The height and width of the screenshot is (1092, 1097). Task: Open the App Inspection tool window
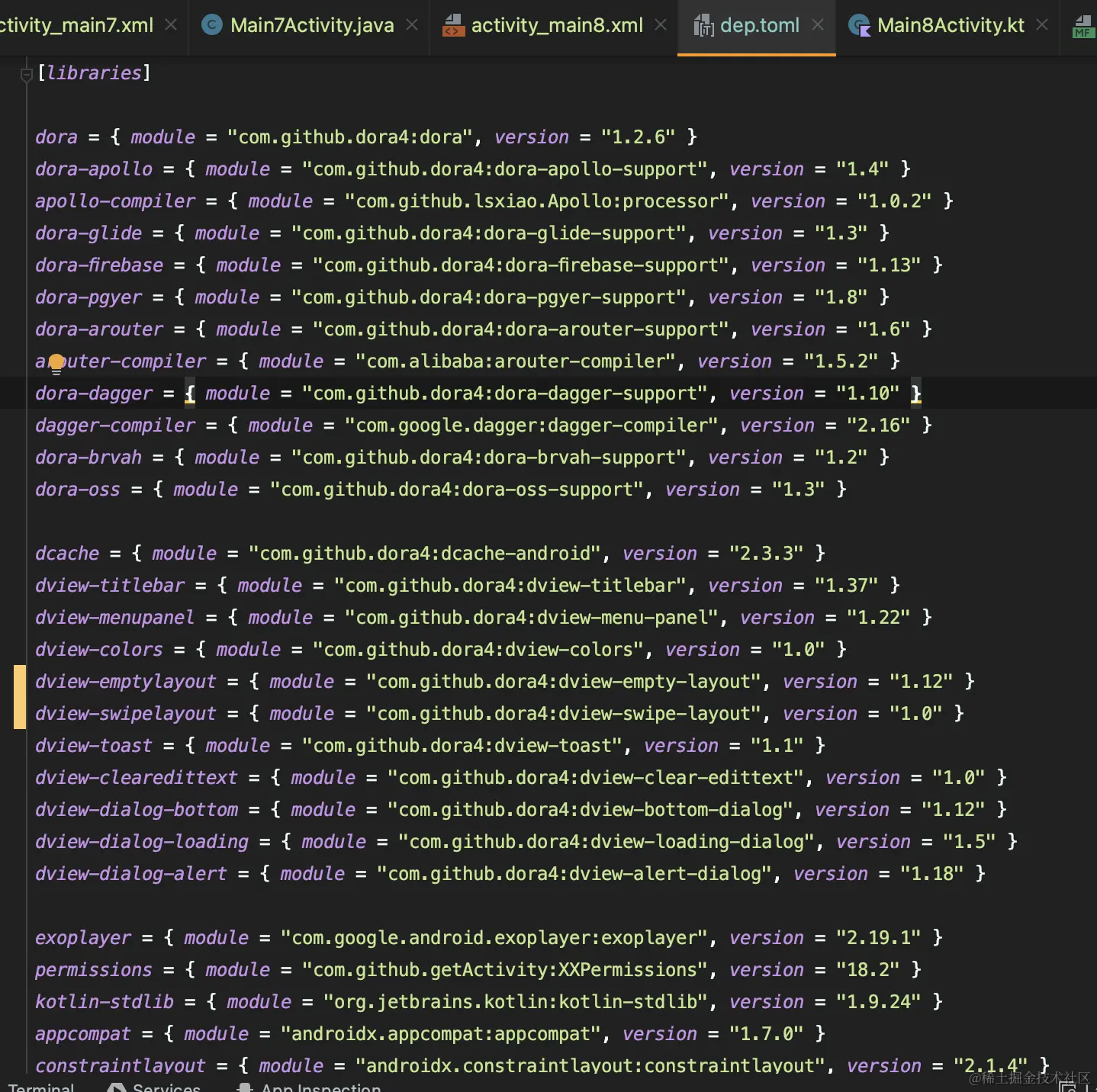(310, 1087)
